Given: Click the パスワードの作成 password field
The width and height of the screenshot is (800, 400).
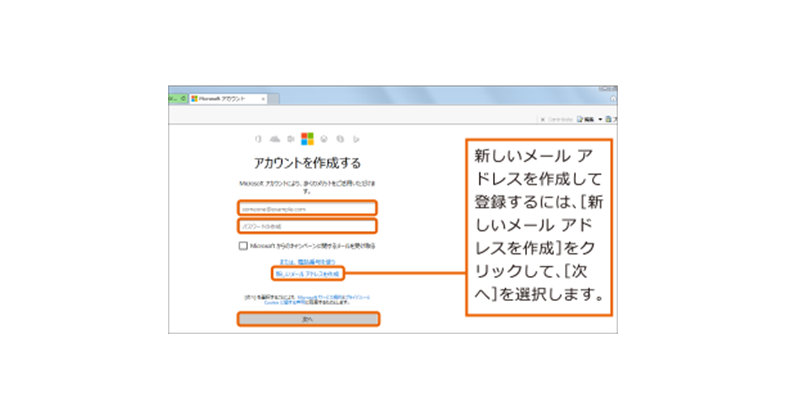Looking at the screenshot, I should (x=308, y=226).
